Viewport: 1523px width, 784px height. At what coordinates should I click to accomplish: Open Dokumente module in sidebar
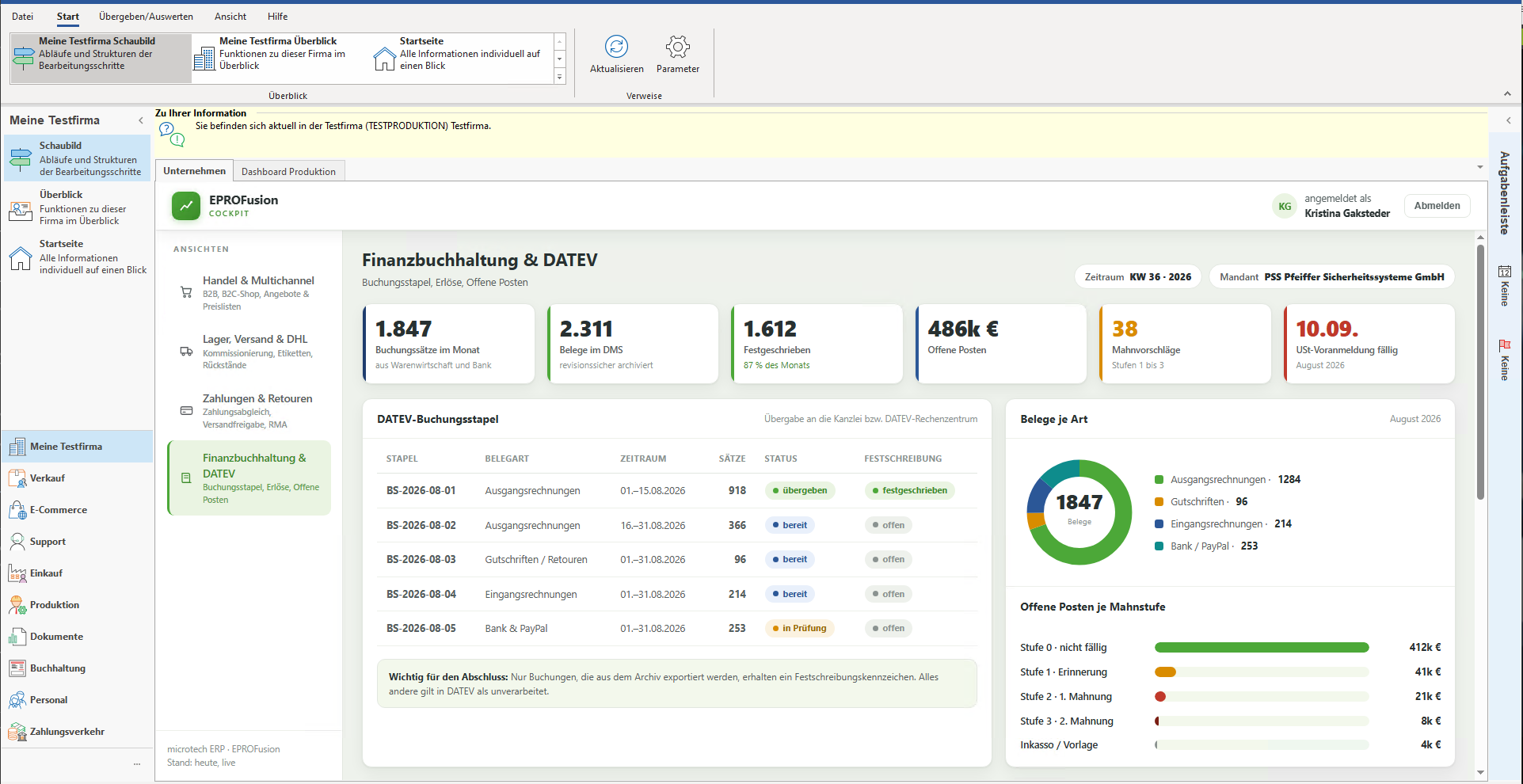(x=77, y=637)
